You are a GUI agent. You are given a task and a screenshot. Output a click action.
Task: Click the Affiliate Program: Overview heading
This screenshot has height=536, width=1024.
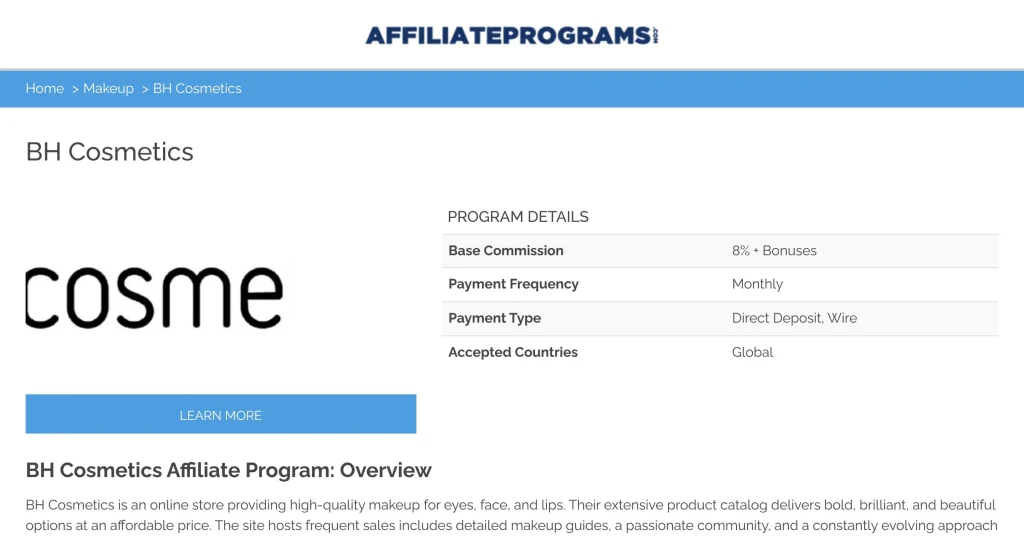point(229,470)
